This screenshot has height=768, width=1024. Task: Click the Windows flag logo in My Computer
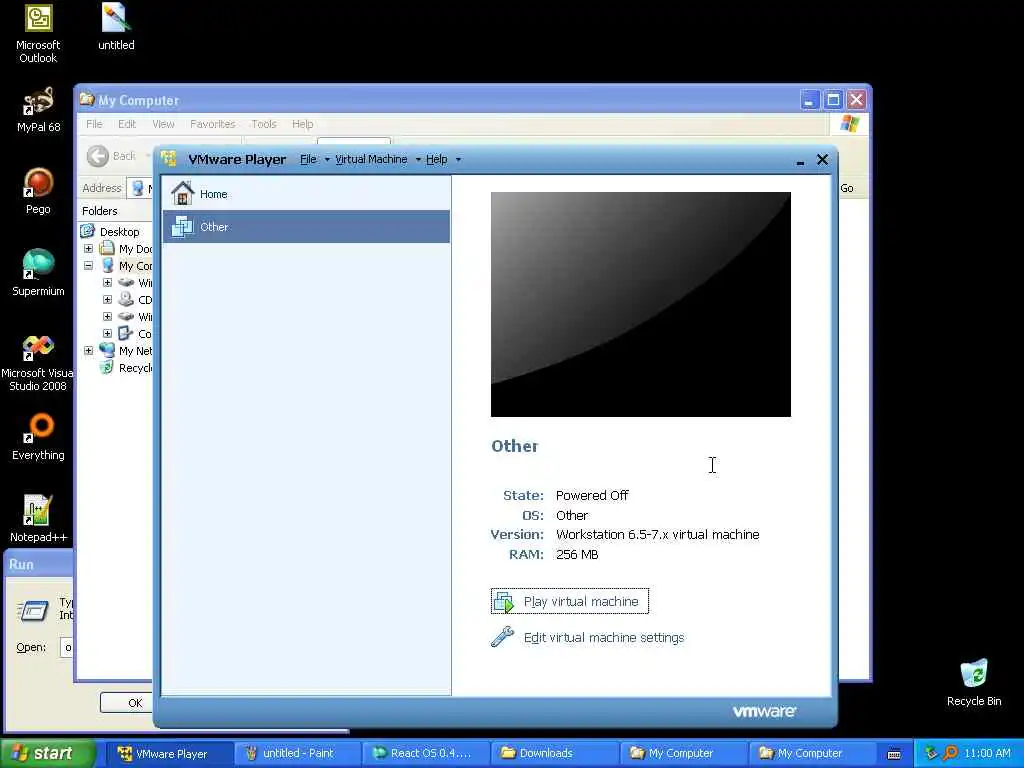point(850,123)
